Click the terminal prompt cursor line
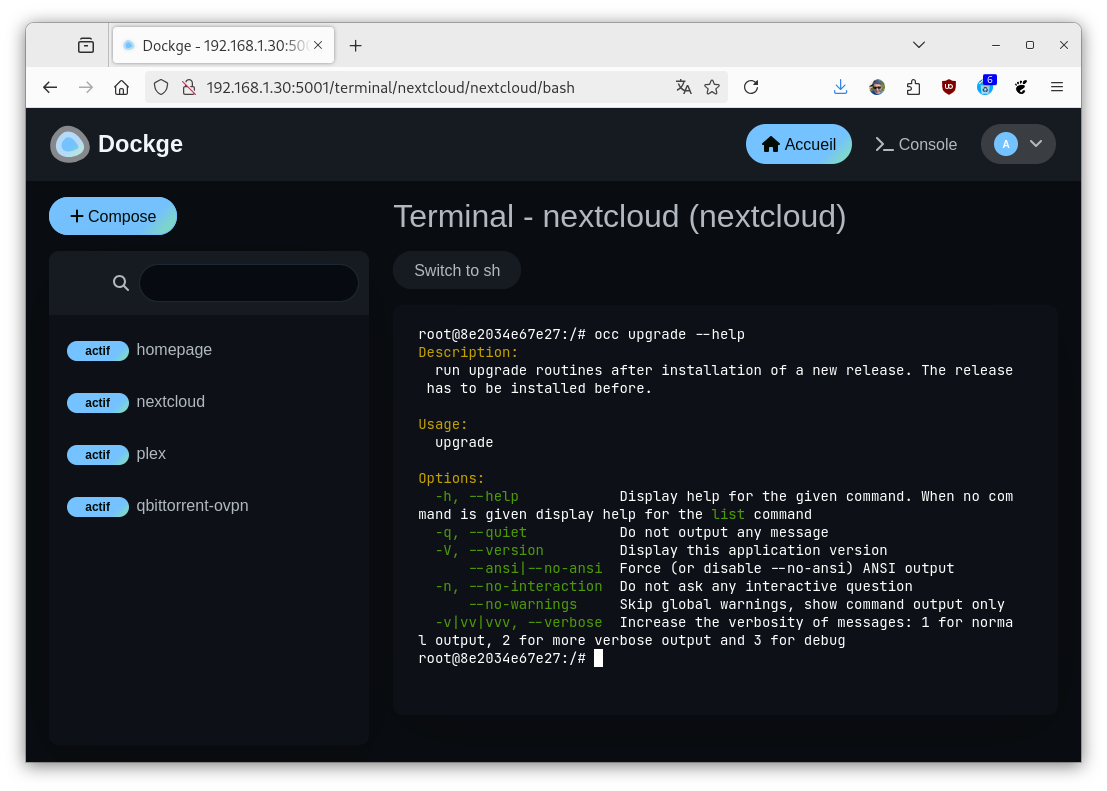Viewport: 1107px width, 791px height. 510,658
